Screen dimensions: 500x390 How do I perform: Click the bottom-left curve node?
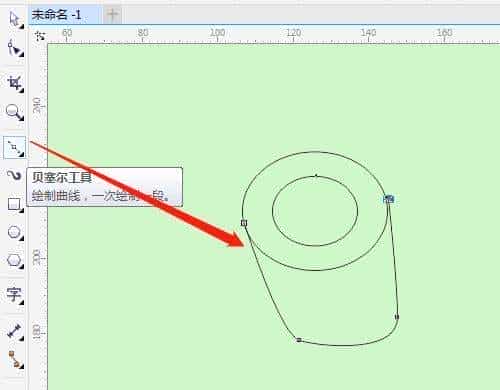tap(299, 340)
